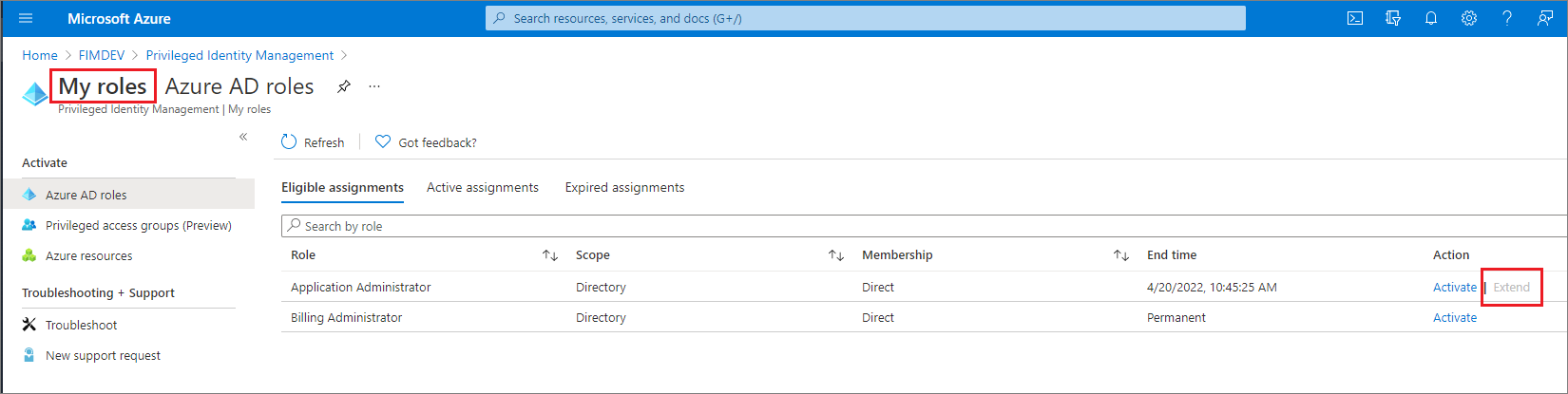
Task: Open portal settings gear
Action: tap(1469, 18)
